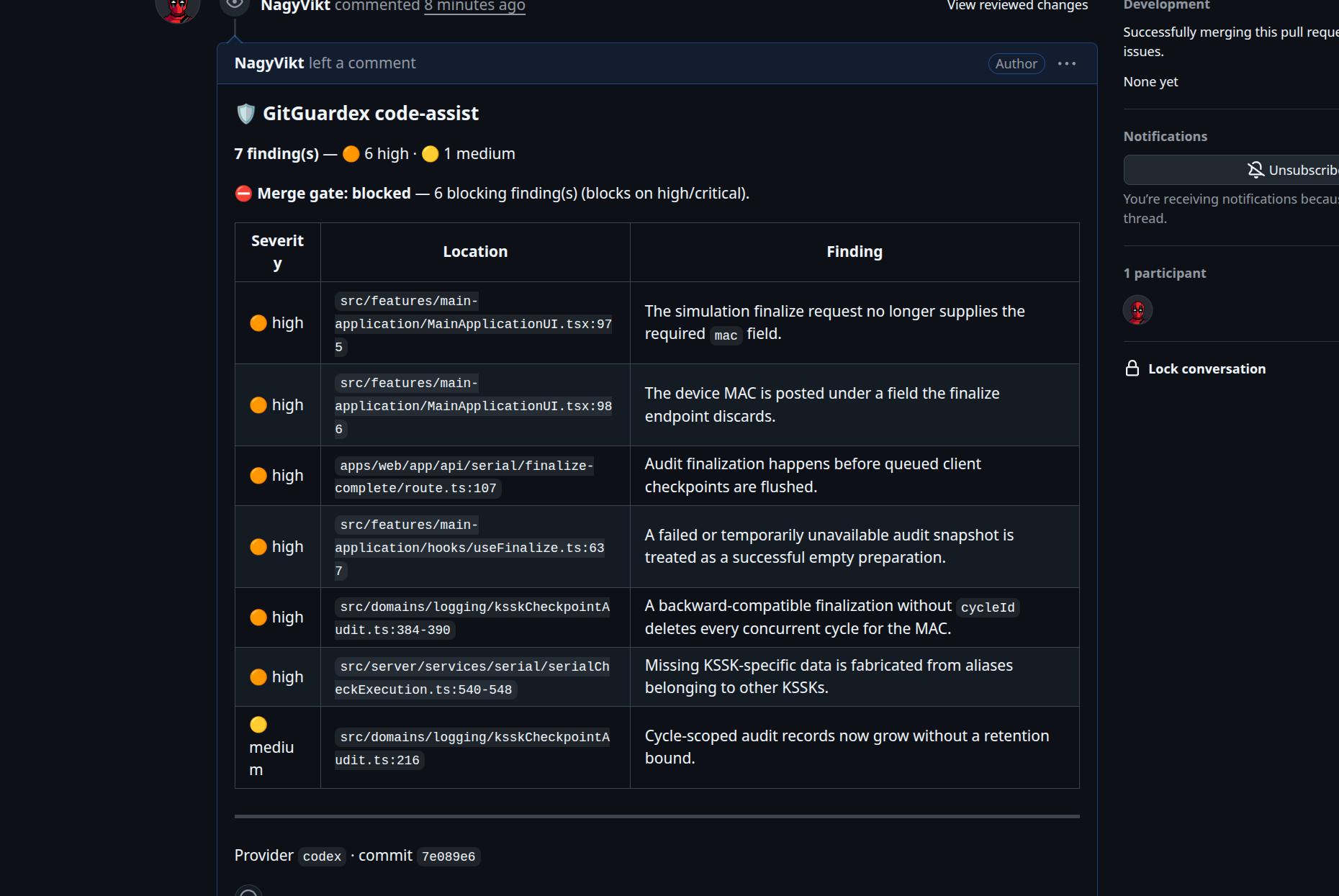Click the 'cycleId' inline code in finding
Image resolution: width=1339 pixels, height=896 pixels.
click(x=988, y=607)
